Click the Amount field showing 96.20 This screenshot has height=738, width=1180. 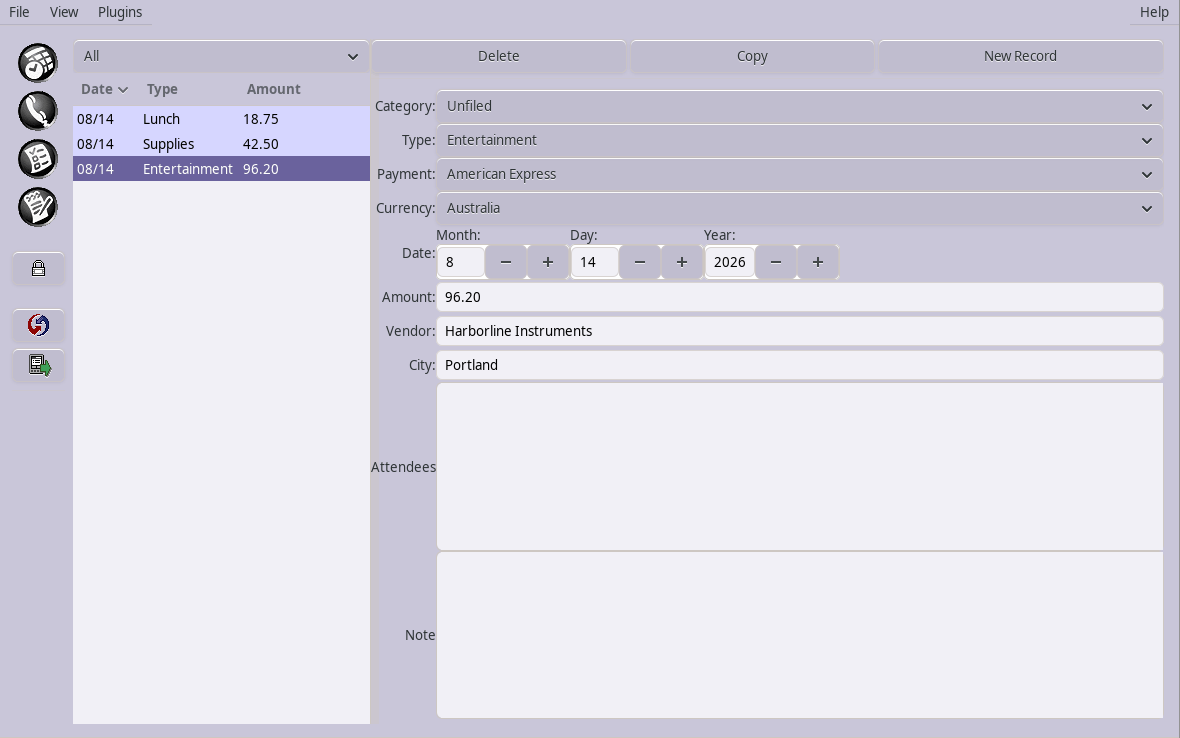800,297
